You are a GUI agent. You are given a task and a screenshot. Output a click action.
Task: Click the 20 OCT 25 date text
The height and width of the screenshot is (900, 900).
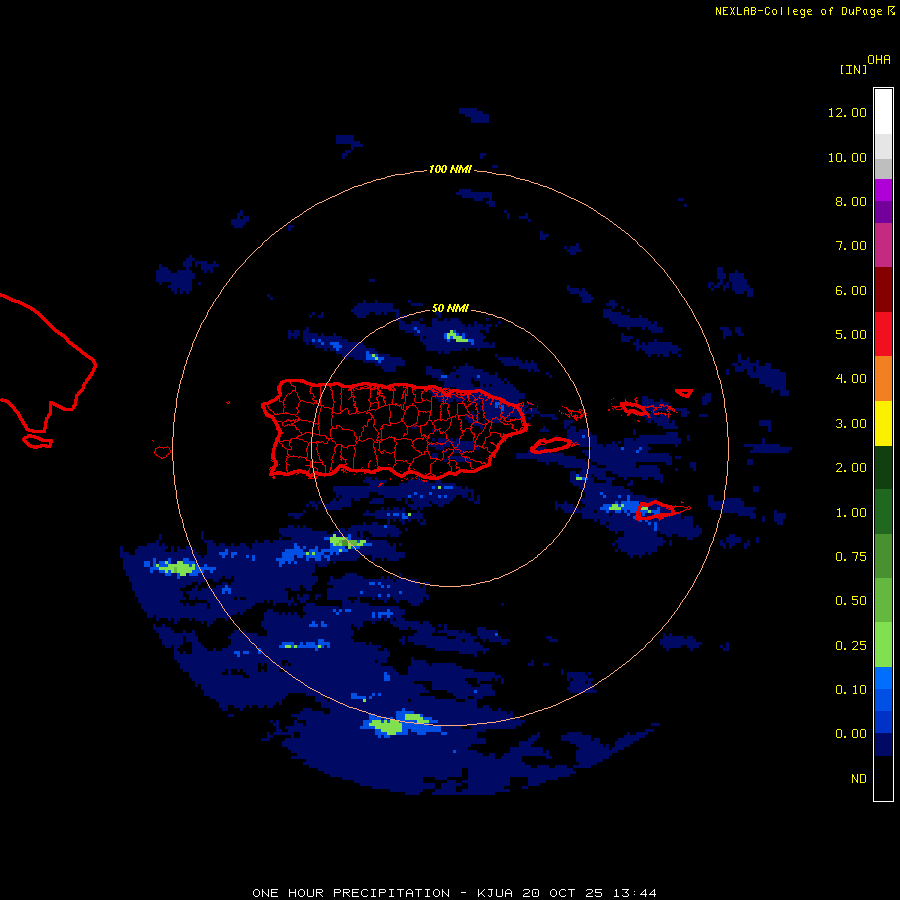coord(562,893)
